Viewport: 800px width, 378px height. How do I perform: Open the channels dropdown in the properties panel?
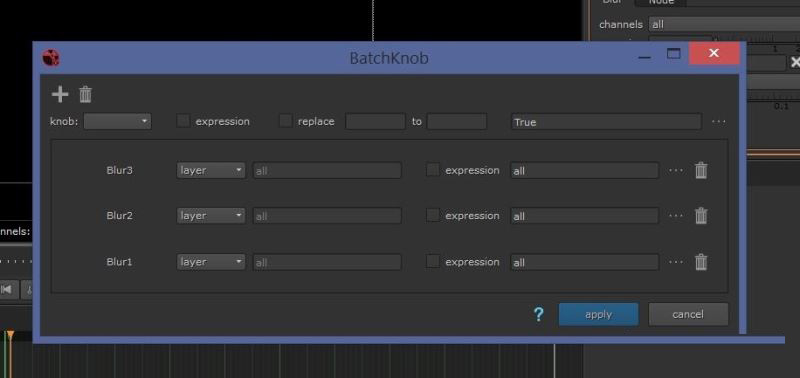(x=724, y=24)
